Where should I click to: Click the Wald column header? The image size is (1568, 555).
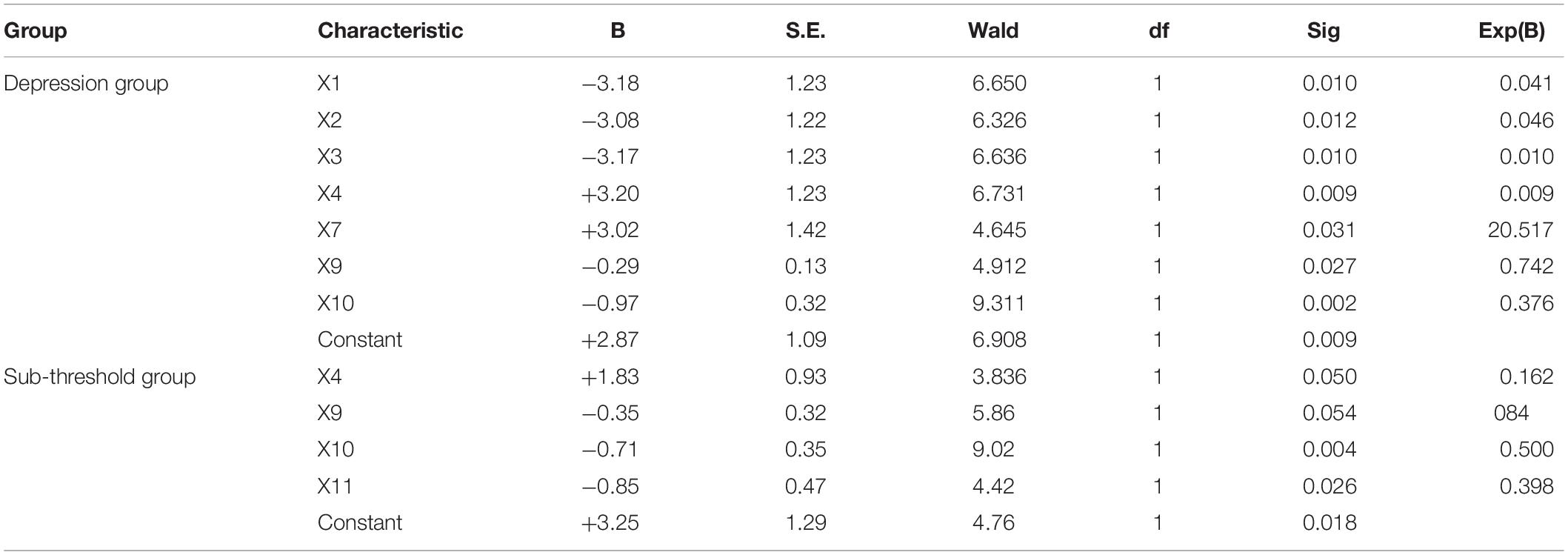point(993,30)
